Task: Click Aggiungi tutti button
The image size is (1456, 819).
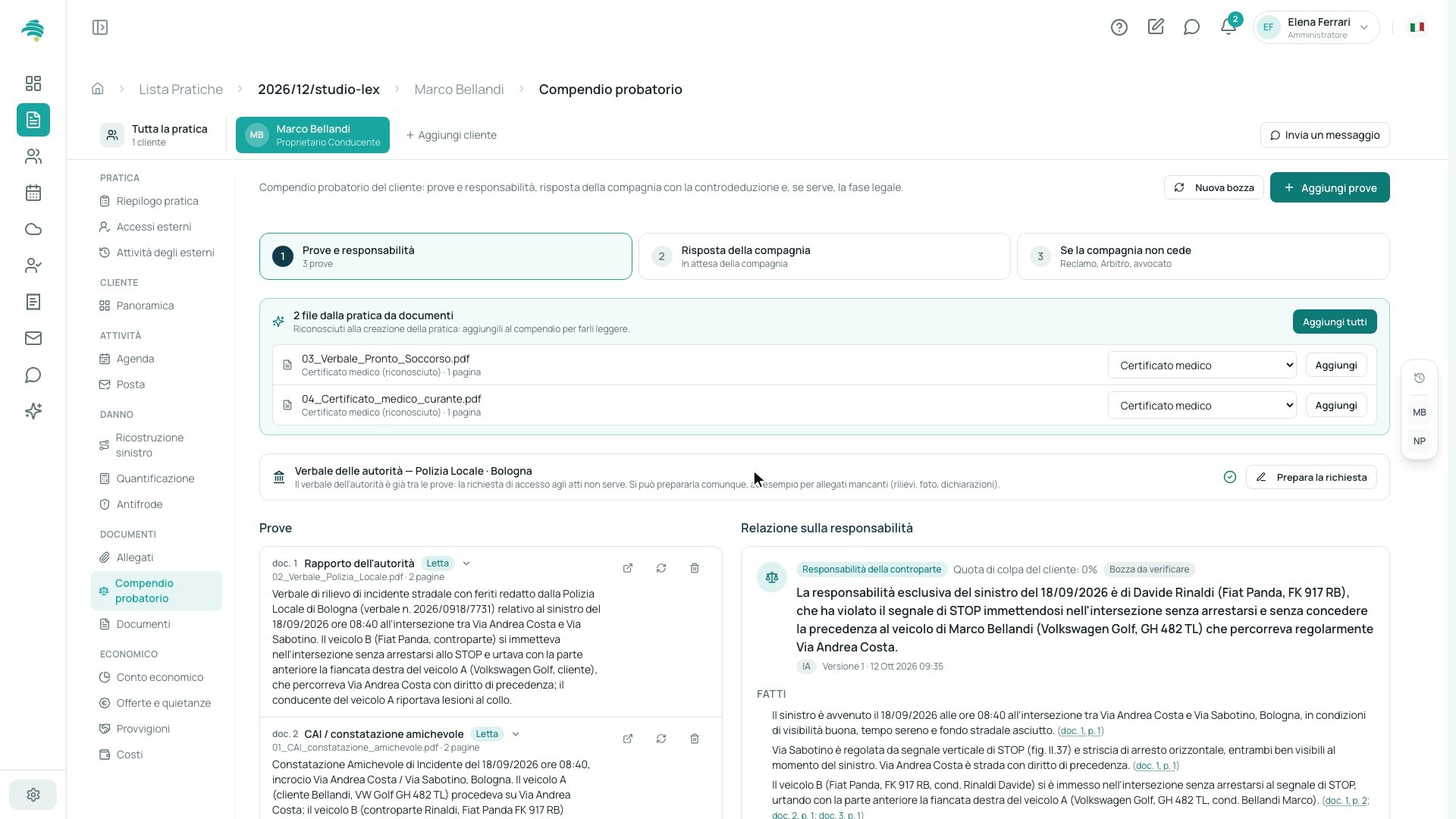Action: (1335, 322)
